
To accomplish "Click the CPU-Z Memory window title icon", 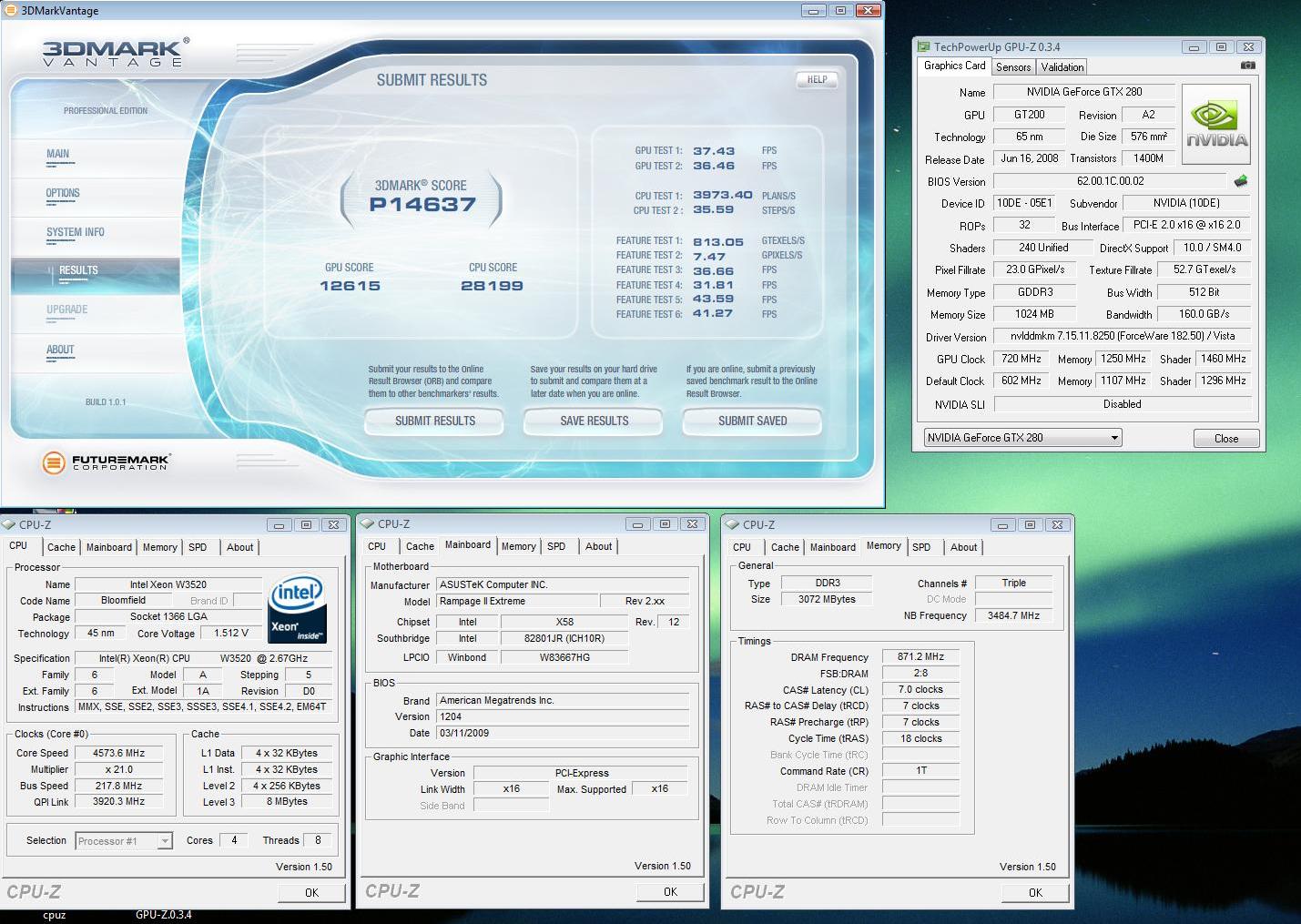I will (x=732, y=524).
